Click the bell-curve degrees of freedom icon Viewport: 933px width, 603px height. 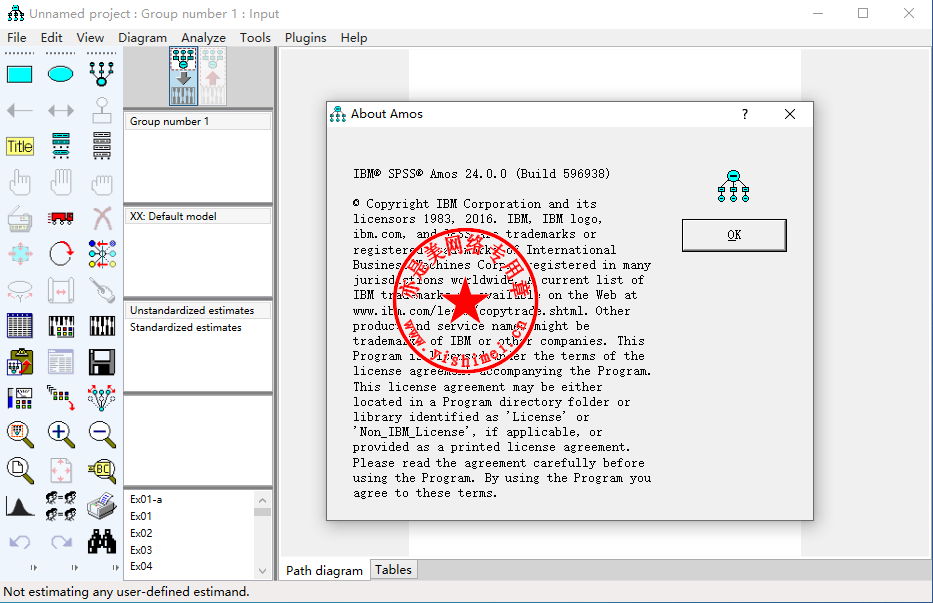tap(20, 506)
